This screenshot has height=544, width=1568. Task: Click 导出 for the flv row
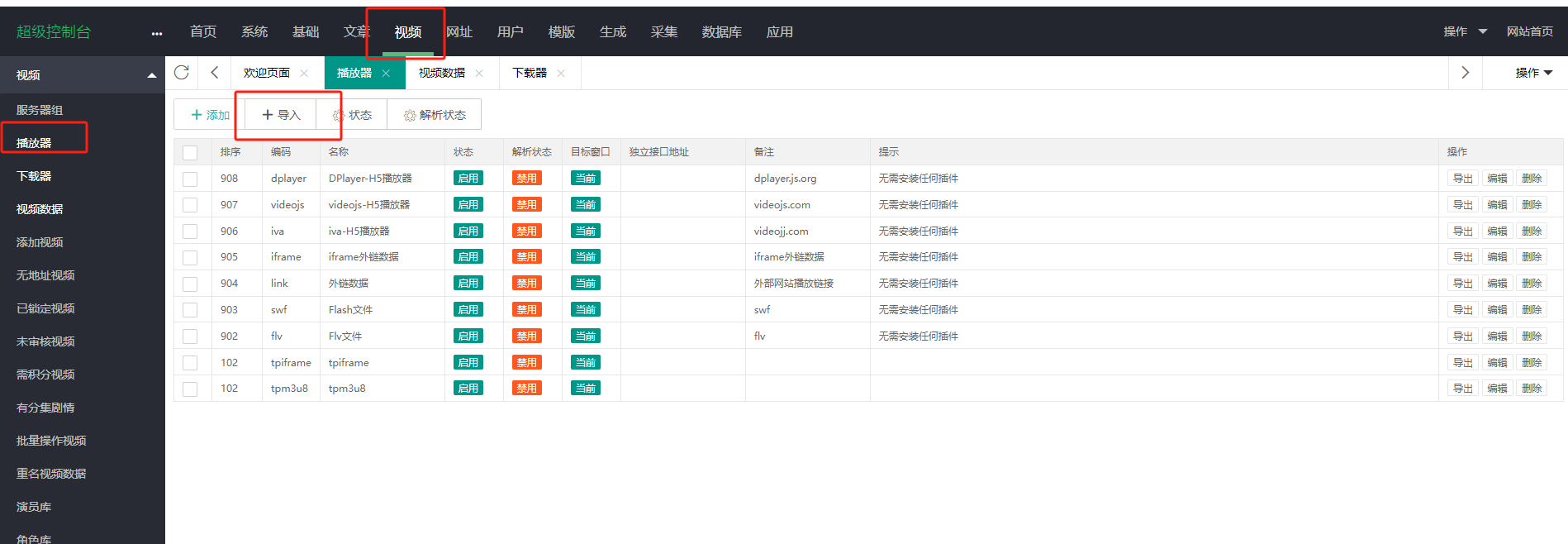(x=1463, y=336)
